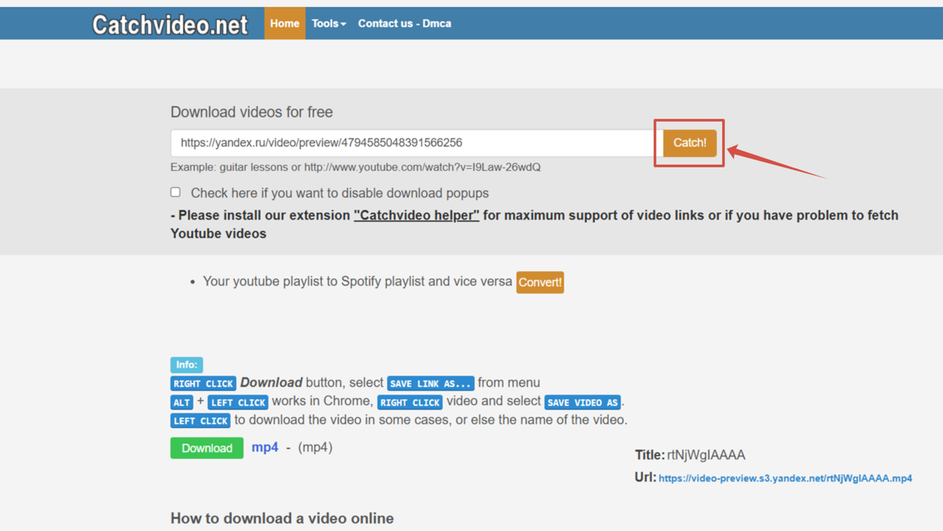Select the title text rtNjWgIAAAA

pyautogui.click(x=706, y=455)
